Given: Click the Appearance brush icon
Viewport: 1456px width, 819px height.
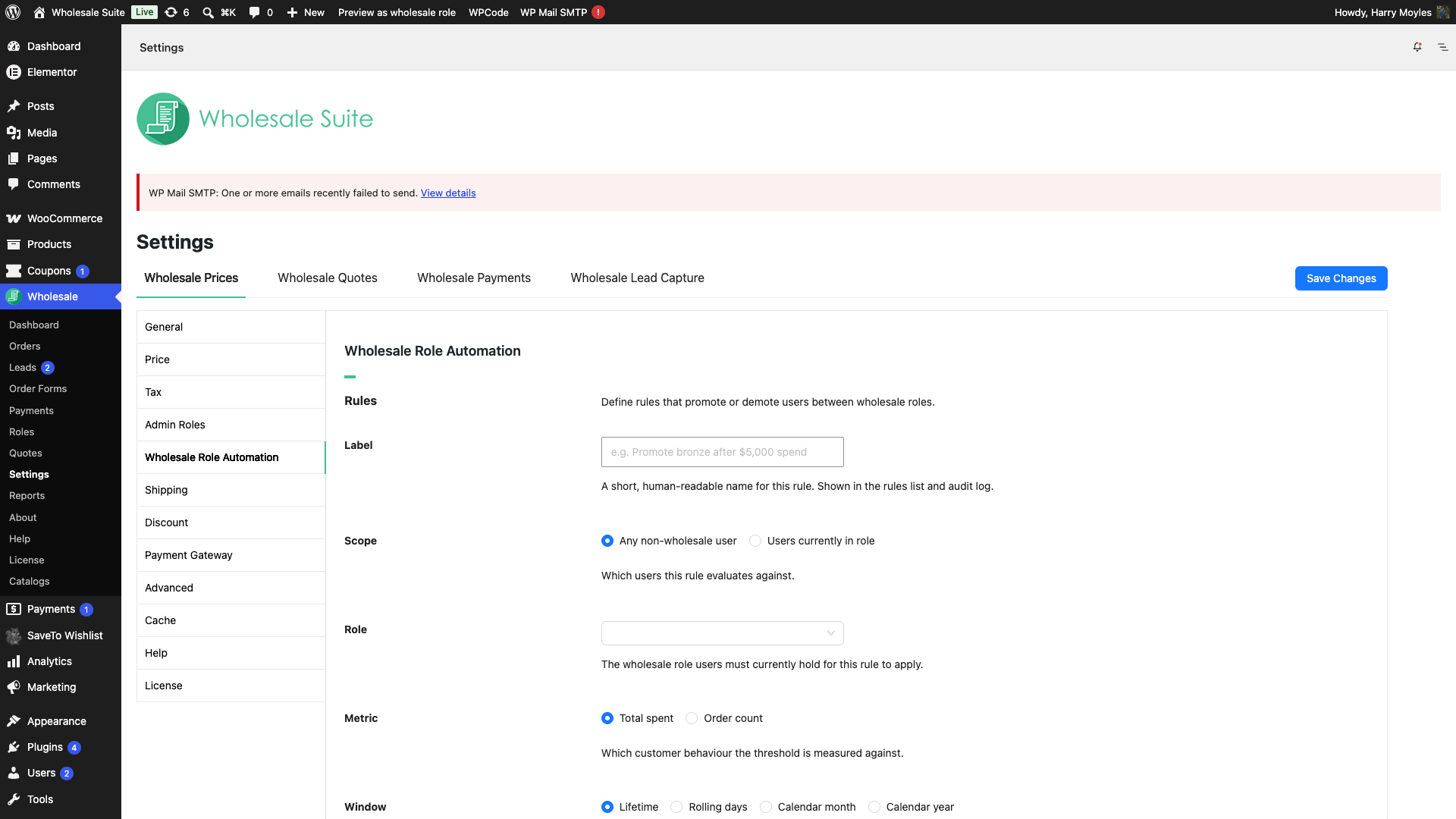Looking at the screenshot, I should (14, 721).
